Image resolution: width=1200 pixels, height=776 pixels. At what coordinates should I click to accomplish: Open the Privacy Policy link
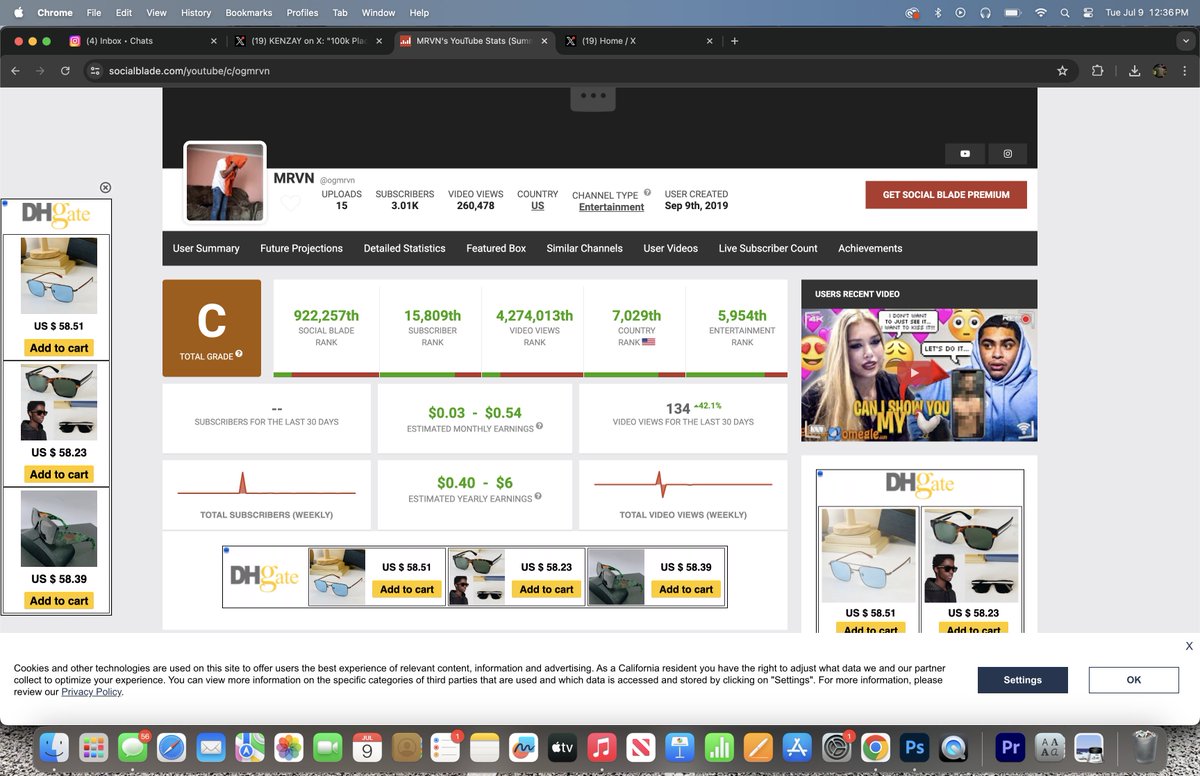click(x=91, y=692)
